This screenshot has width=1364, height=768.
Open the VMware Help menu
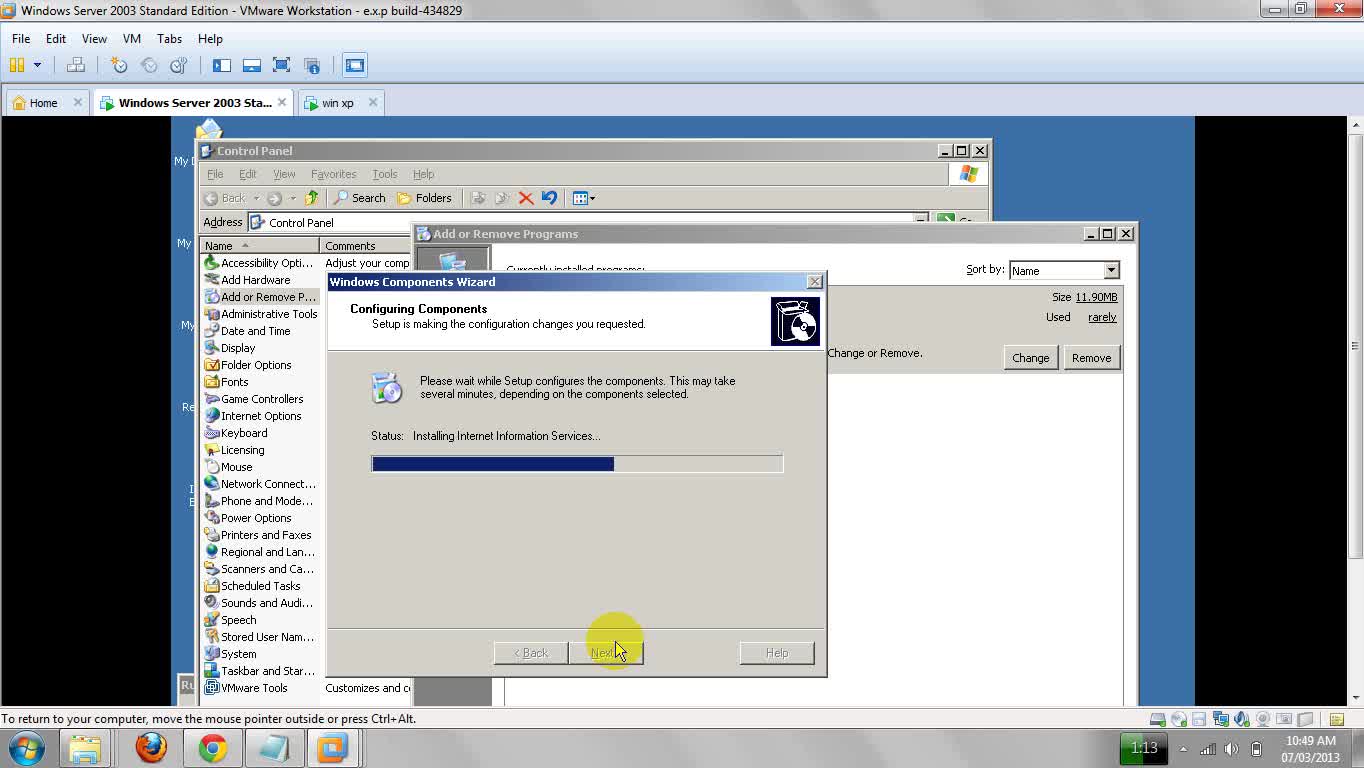coord(210,38)
